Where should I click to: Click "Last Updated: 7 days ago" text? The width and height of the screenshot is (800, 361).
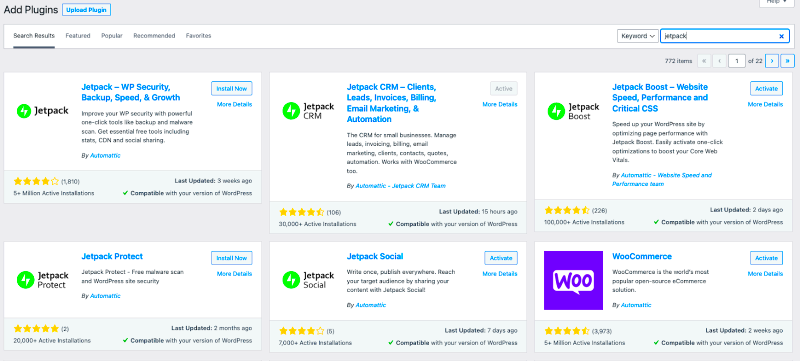pos(481,330)
